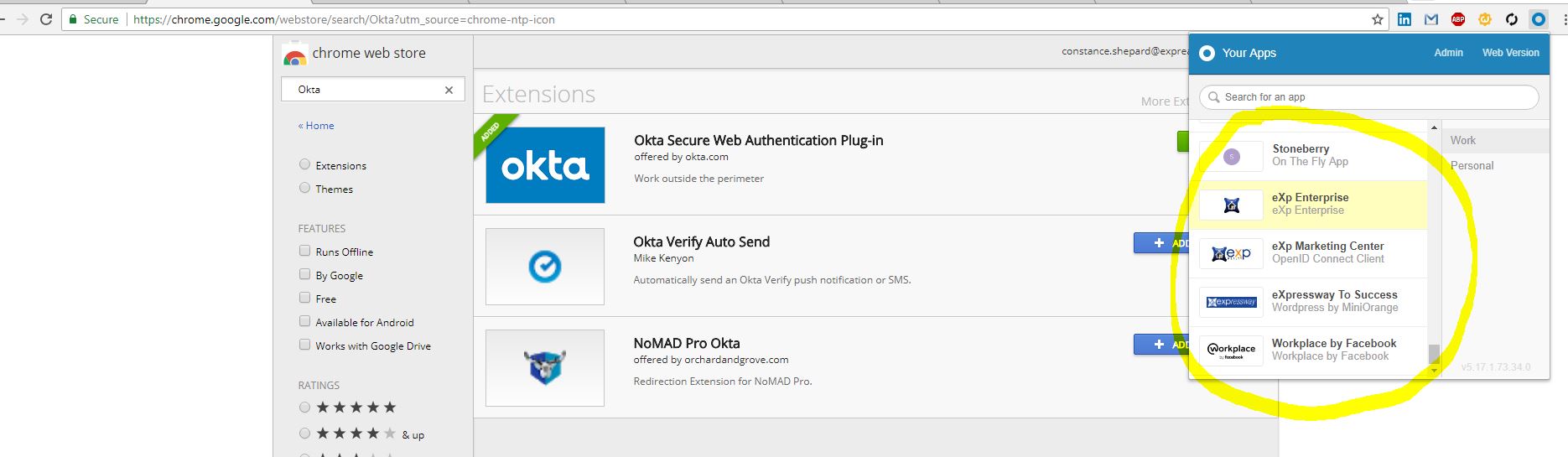The height and width of the screenshot is (457, 1568).
Task: Launch eXpressway To Success app icon
Action: pos(1231,302)
